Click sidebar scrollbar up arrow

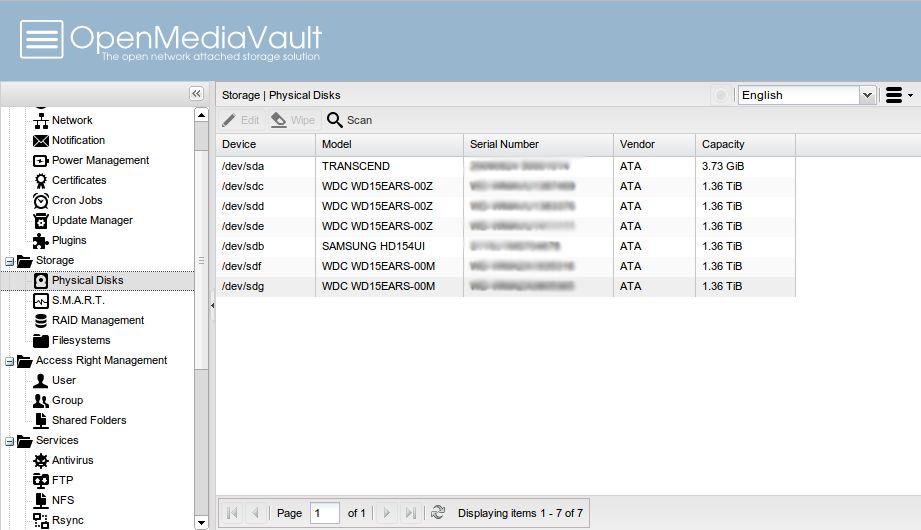tap(201, 115)
